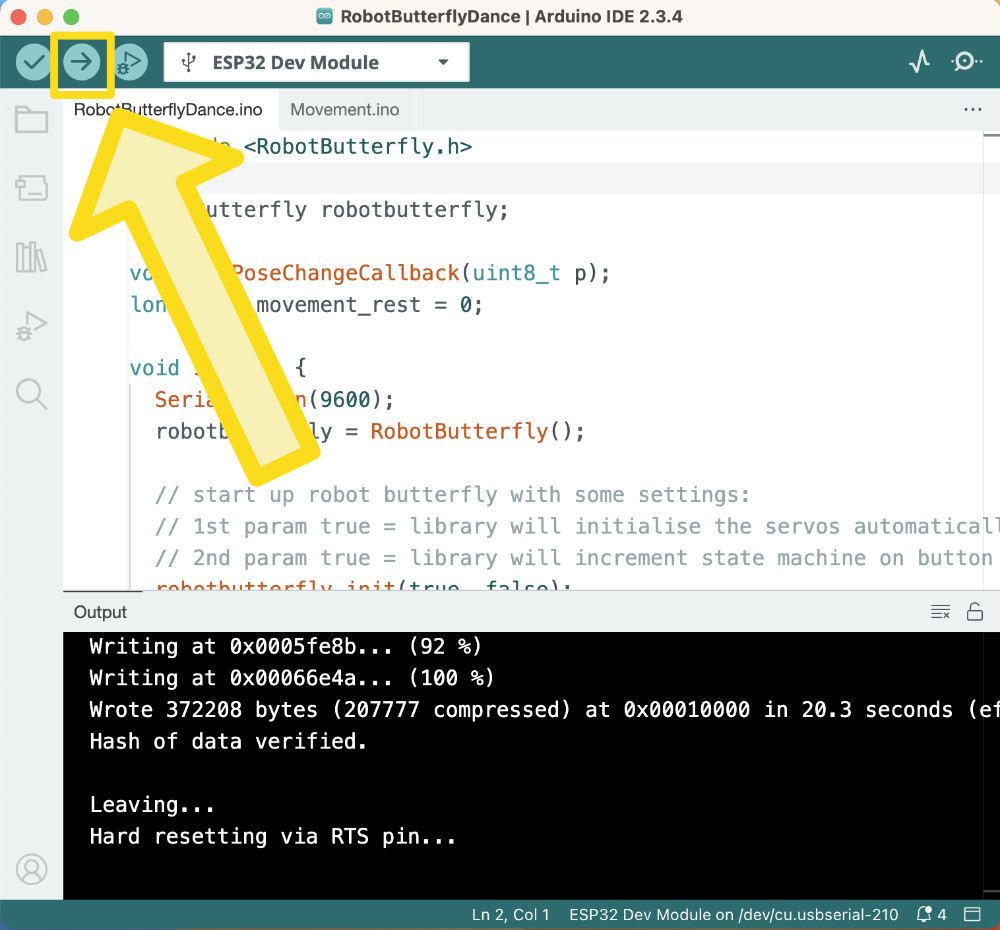The image size is (1000, 930).
Task: Open the Library Manager sidebar panel
Action: pos(31,257)
